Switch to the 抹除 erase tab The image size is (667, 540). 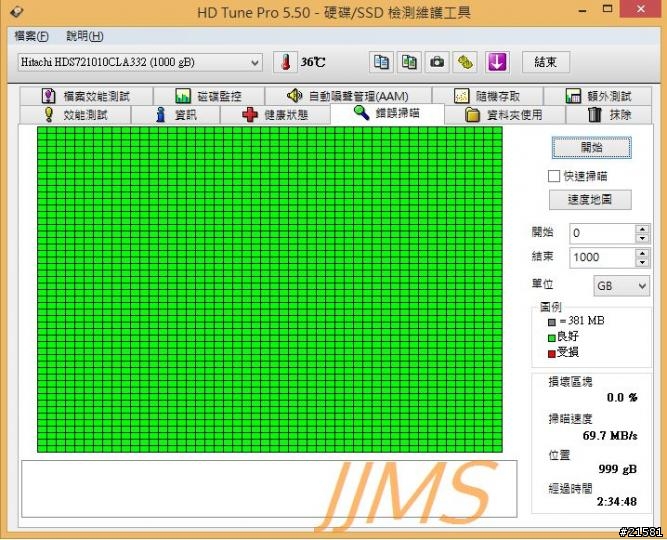(x=609, y=114)
